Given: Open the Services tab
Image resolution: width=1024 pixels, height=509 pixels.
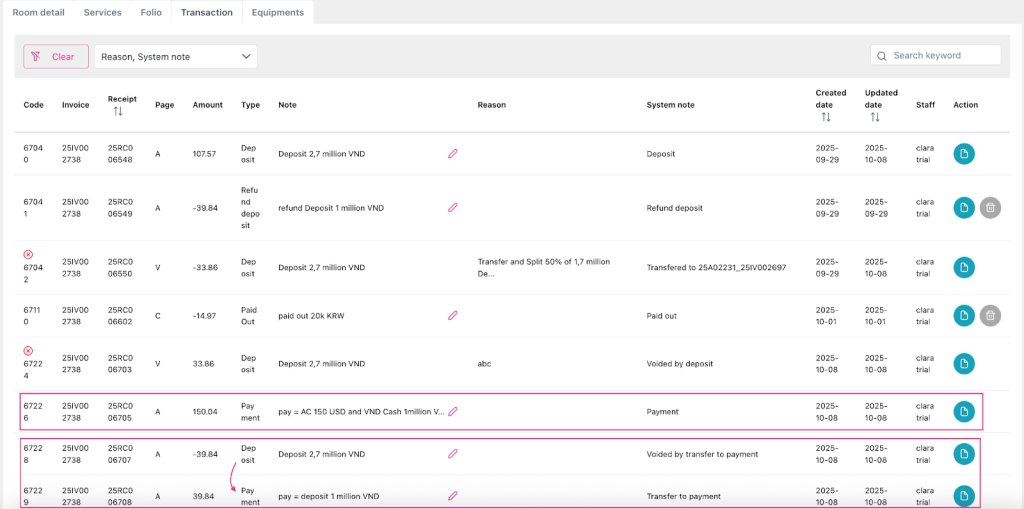Looking at the screenshot, I should (x=102, y=12).
